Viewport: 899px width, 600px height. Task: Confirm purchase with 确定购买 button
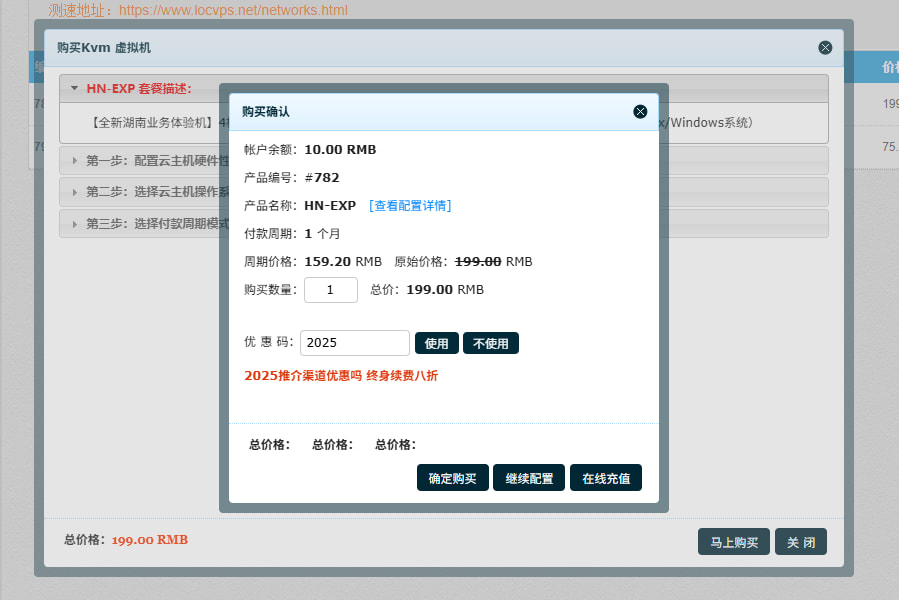point(452,477)
